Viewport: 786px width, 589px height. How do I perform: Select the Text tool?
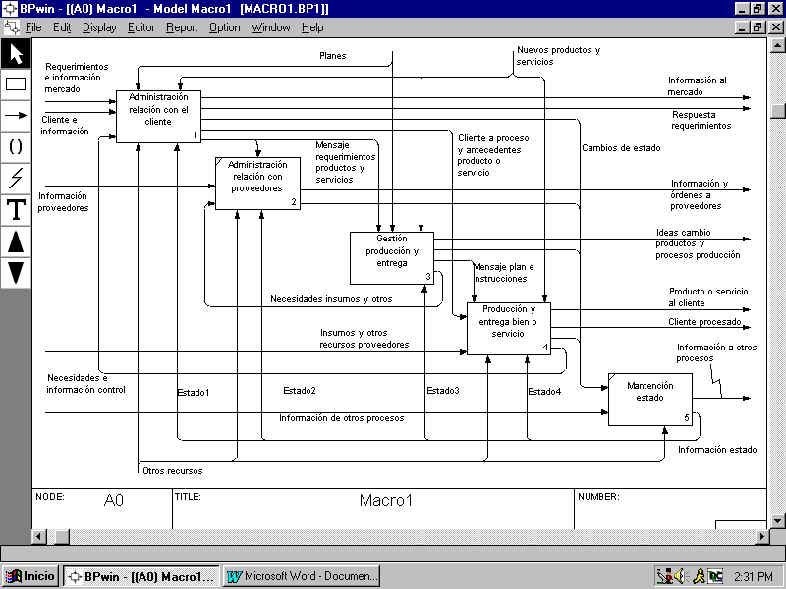pyautogui.click(x=16, y=210)
